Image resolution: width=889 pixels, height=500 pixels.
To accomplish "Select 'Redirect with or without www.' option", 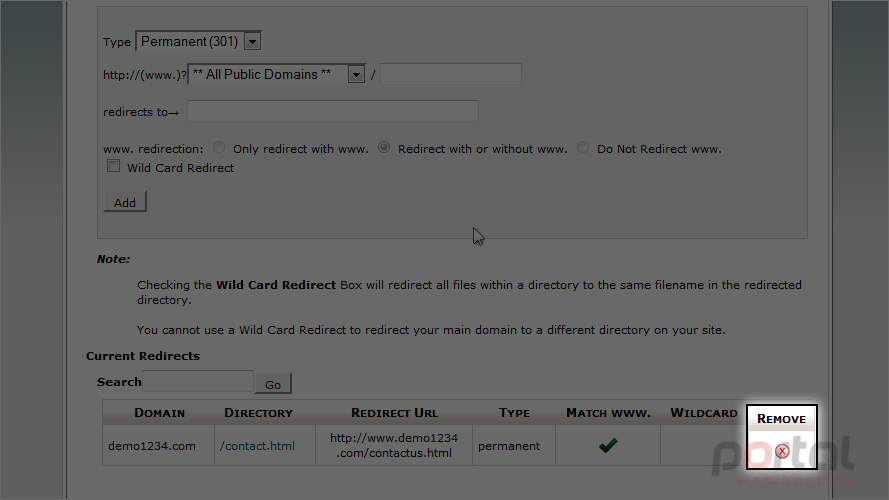I will pos(384,147).
